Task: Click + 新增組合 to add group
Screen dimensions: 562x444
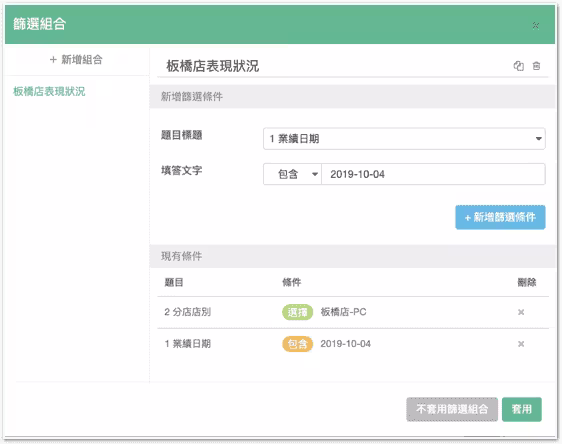Action: point(76,59)
